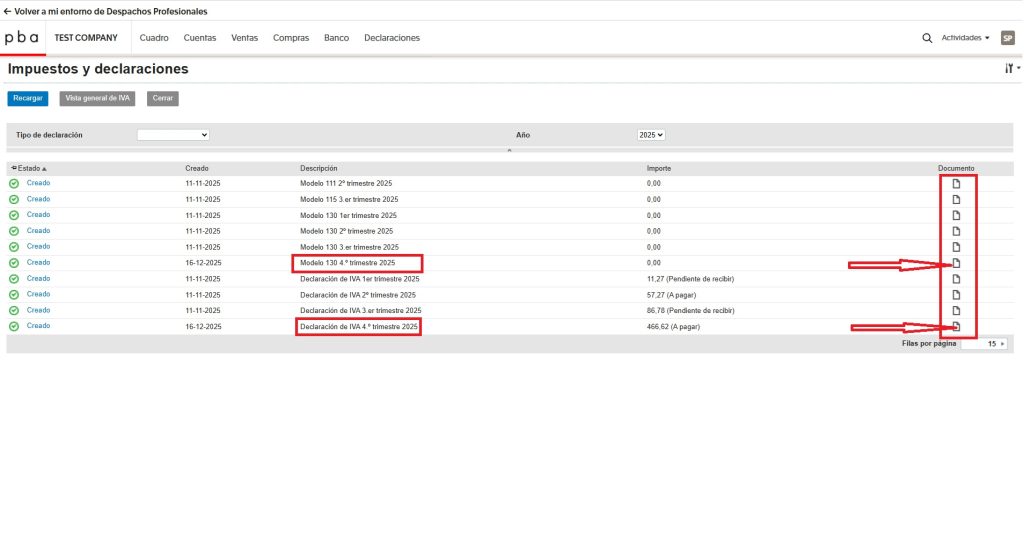Open document icon for Modelo 115 row
This screenshot has width=1024, height=538.
pyautogui.click(x=956, y=199)
